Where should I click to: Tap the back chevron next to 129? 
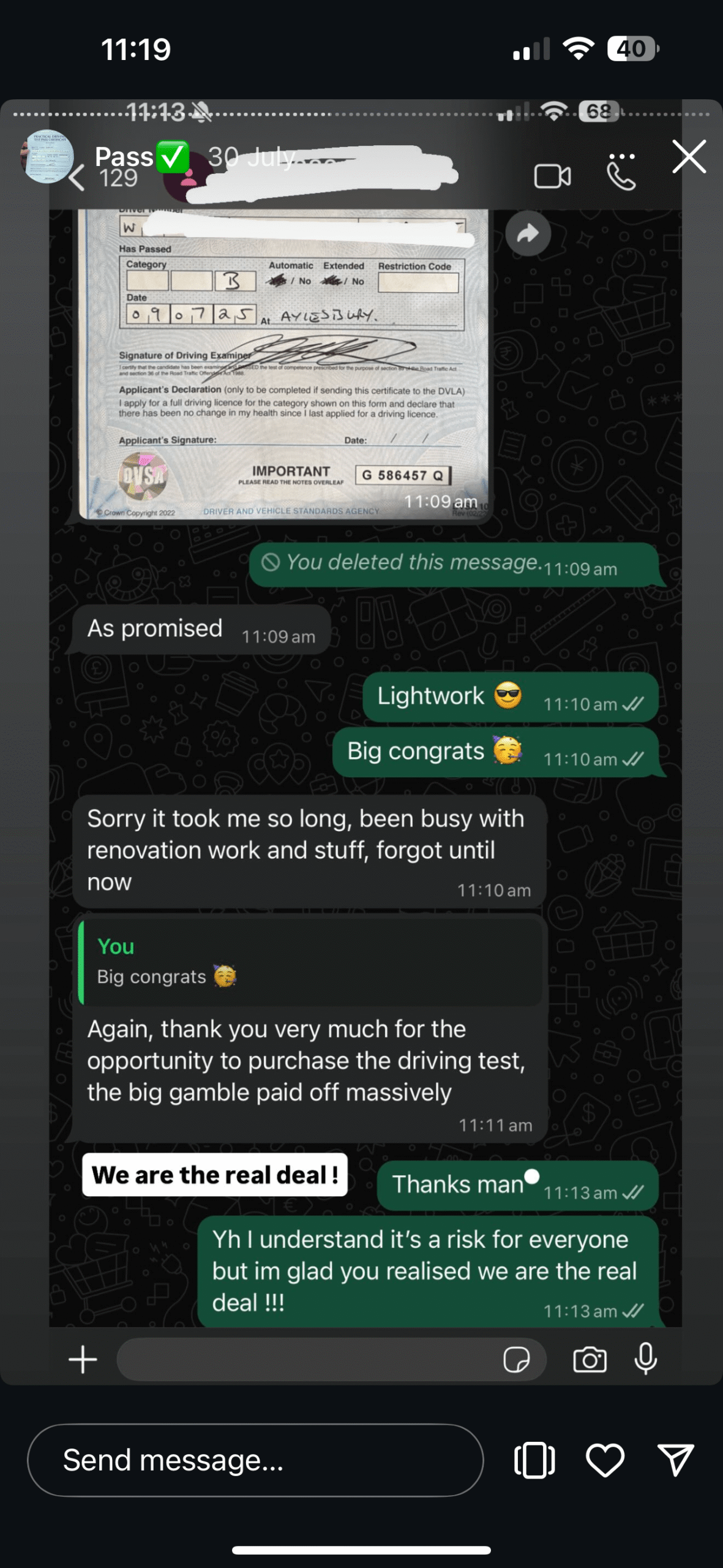pos(77,178)
